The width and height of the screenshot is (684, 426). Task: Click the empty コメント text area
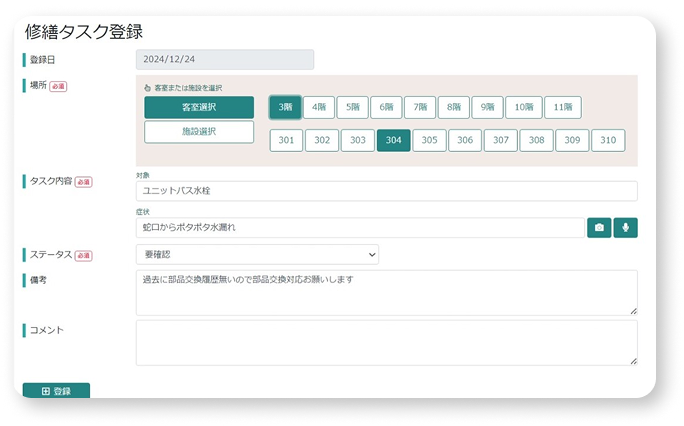click(386, 342)
